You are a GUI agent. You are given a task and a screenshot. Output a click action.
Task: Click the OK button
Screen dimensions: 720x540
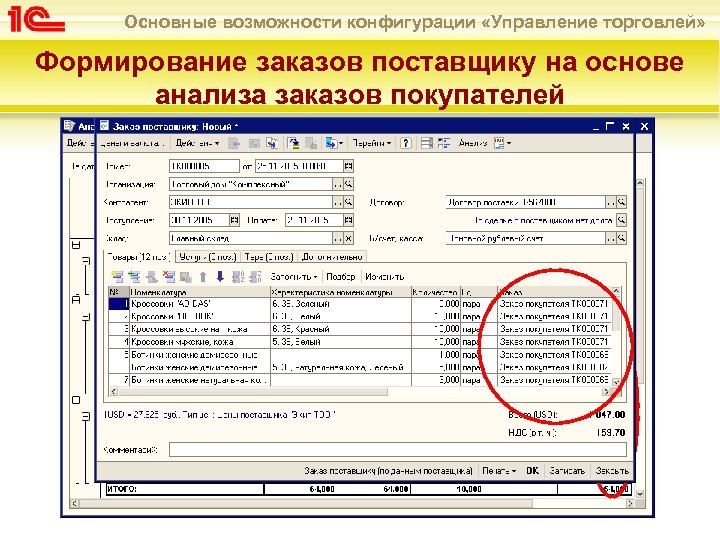532,471
